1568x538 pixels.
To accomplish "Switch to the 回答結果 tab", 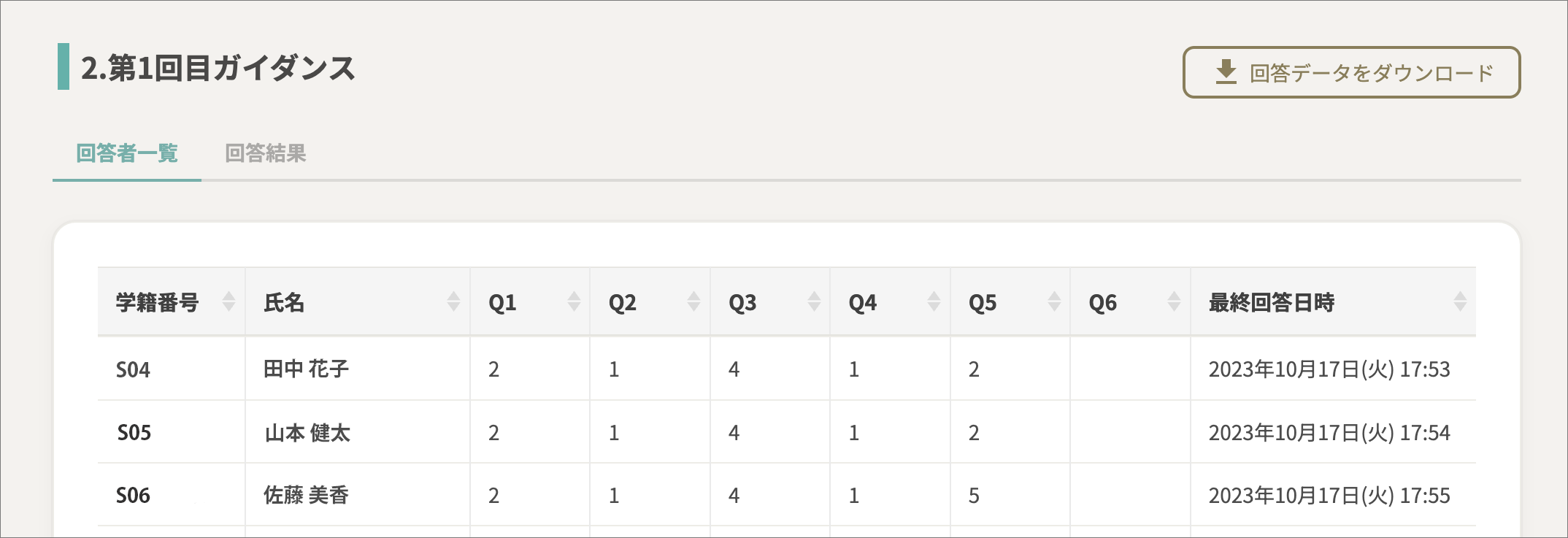I will 266,153.
